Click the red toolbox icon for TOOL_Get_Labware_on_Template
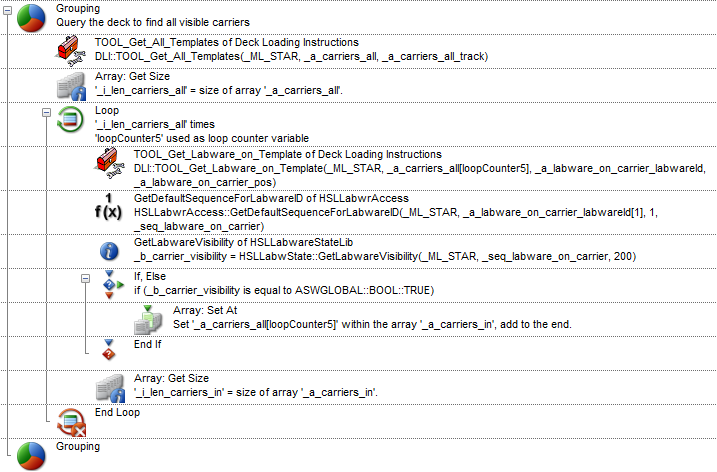717x472 pixels. [x=111, y=166]
